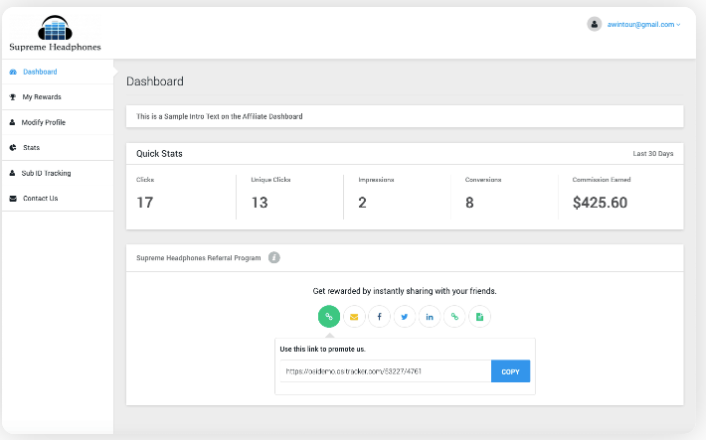The width and height of the screenshot is (706, 440).
Task: Click the outlined green link icon
Action: click(x=455, y=317)
